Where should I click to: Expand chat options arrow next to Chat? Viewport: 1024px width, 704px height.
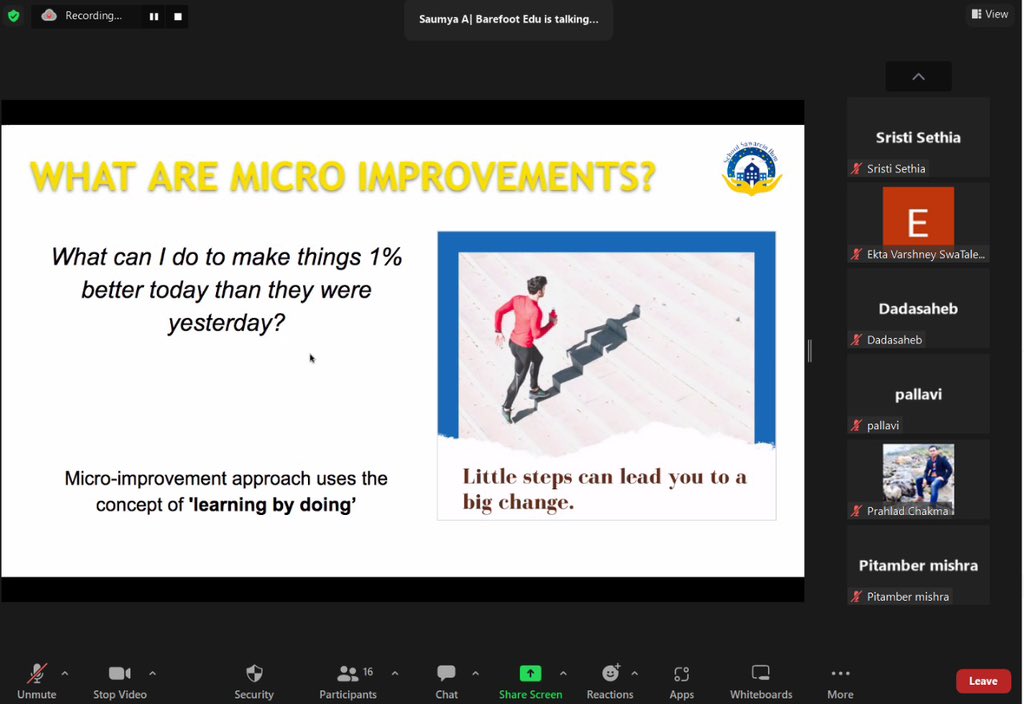click(x=475, y=673)
